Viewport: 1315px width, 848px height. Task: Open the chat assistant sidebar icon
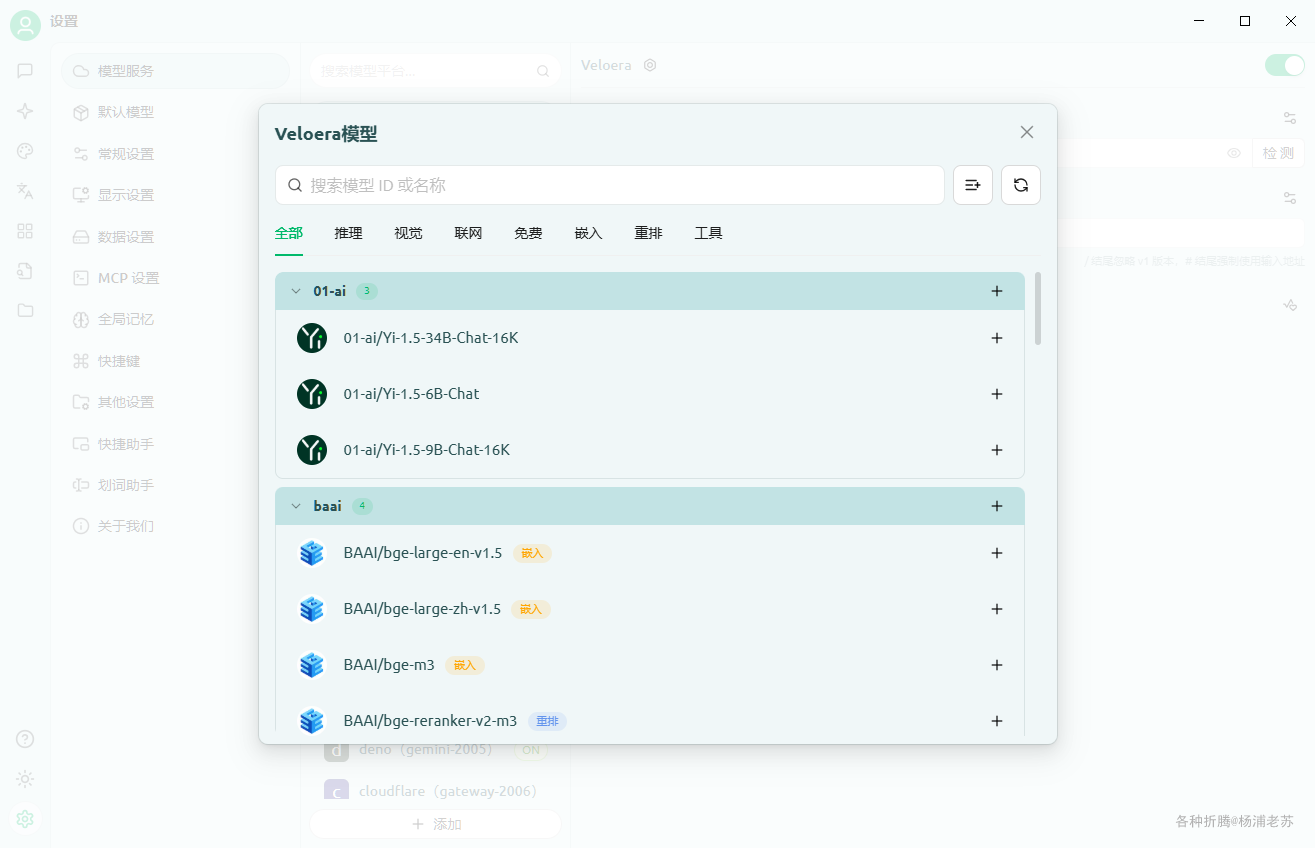tap(25, 71)
